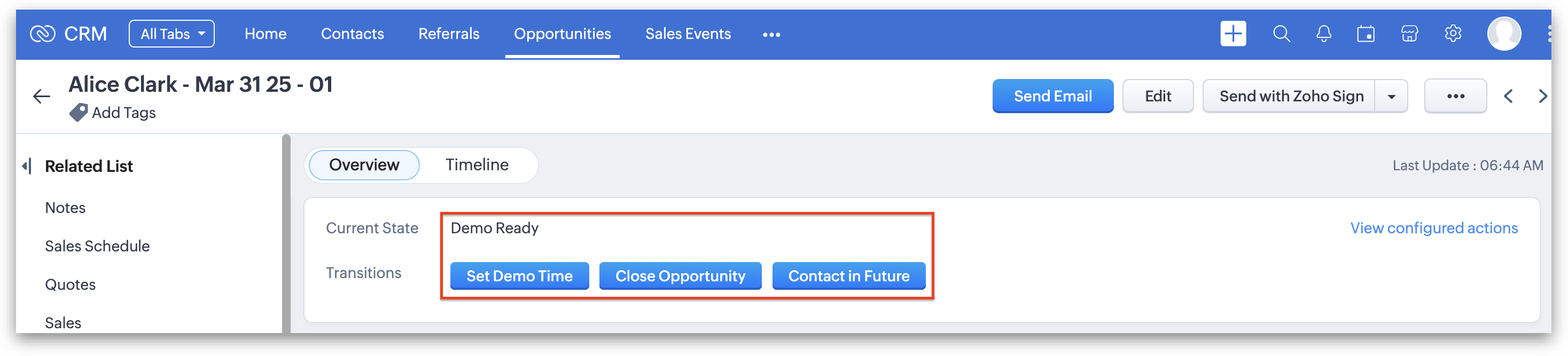Open the Contacts module tab
The width and height of the screenshot is (1568, 356).
[353, 34]
